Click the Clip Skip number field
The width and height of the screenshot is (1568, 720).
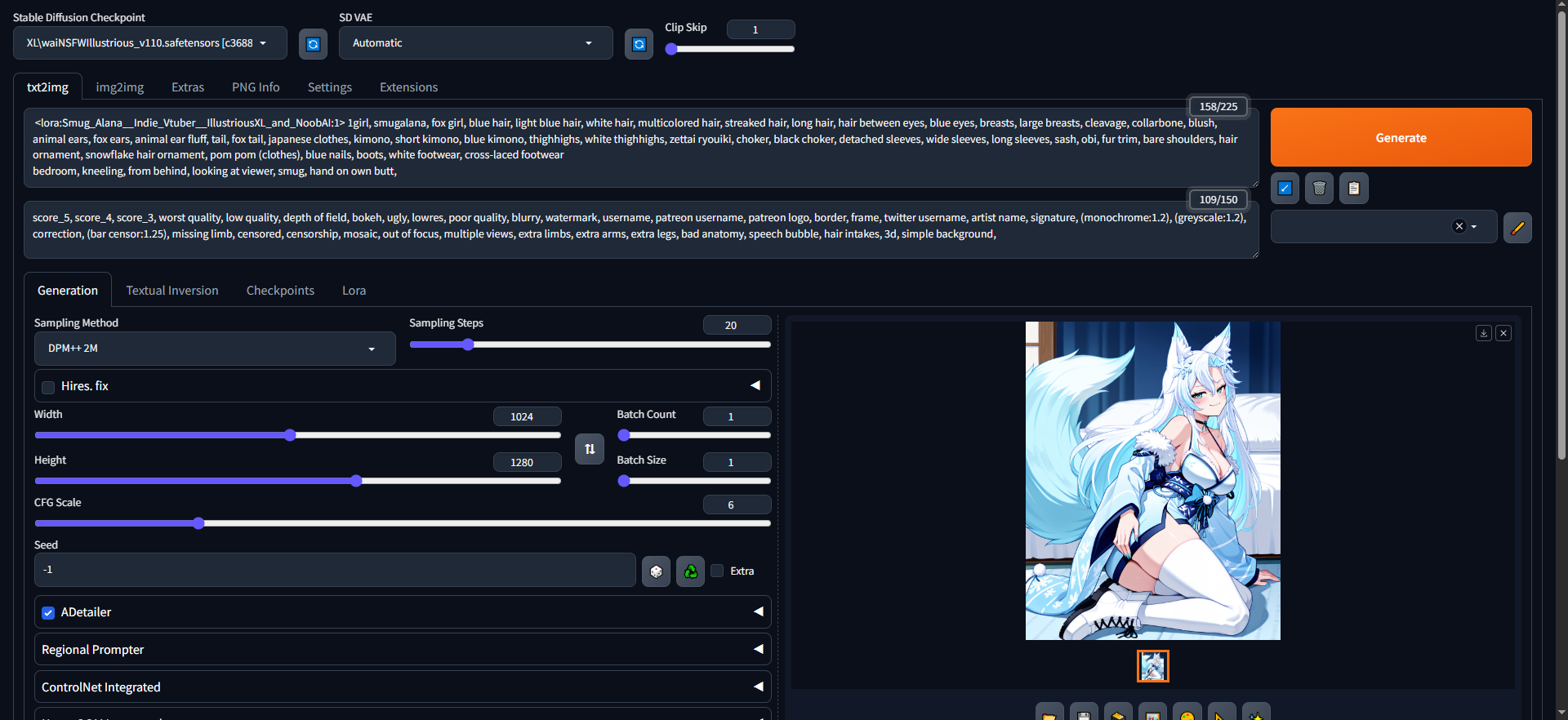click(x=760, y=29)
